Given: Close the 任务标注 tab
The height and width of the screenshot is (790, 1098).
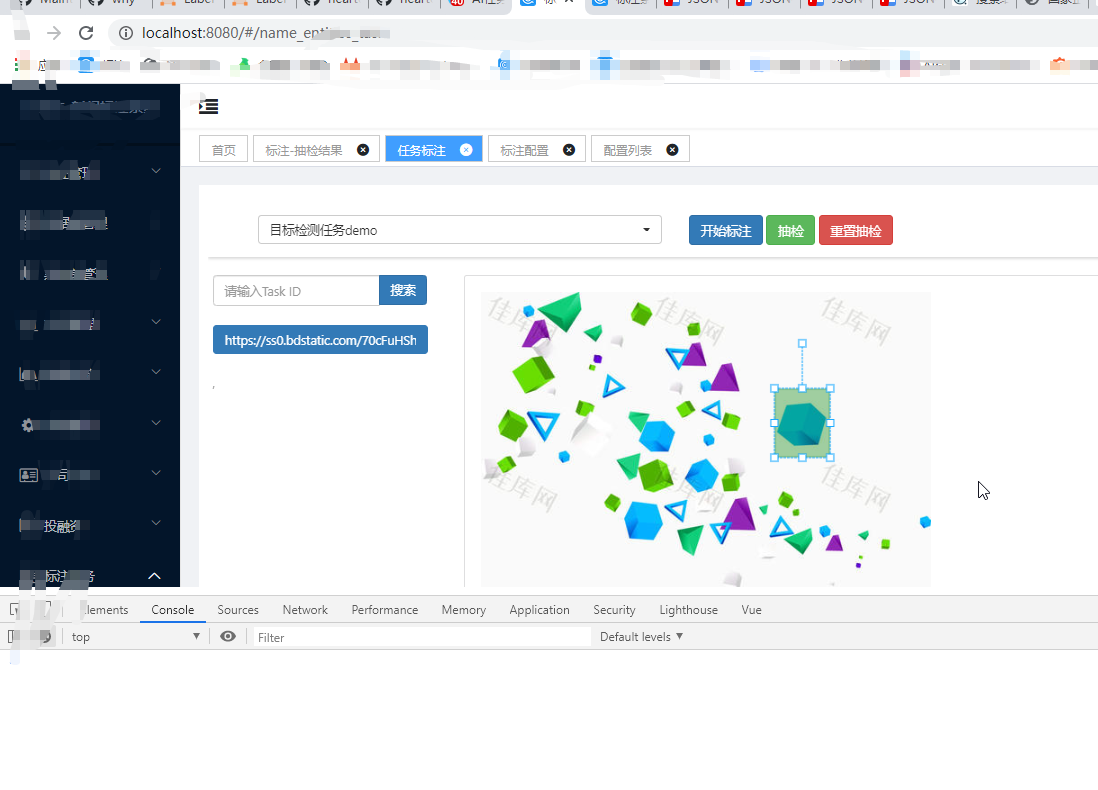Looking at the screenshot, I should (x=466, y=150).
